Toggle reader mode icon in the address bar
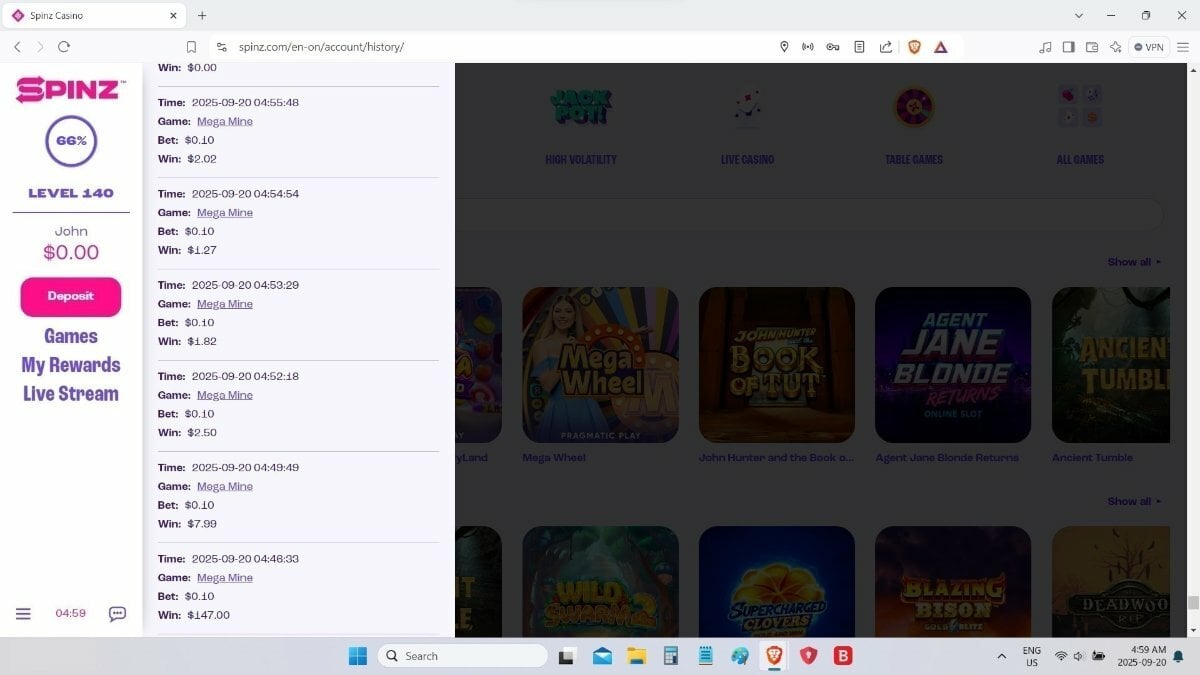1200x675 pixels. (859, 47)
